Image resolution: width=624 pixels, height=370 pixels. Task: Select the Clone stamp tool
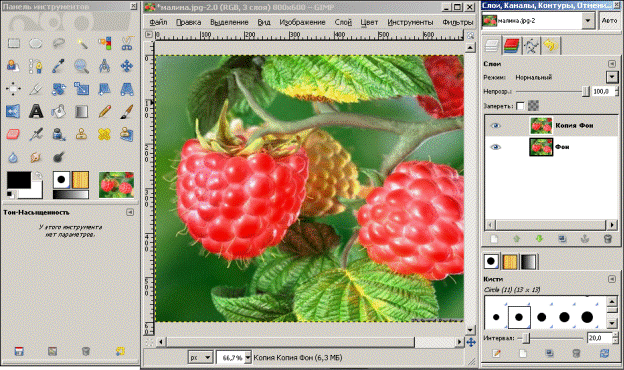pos(82,134)
